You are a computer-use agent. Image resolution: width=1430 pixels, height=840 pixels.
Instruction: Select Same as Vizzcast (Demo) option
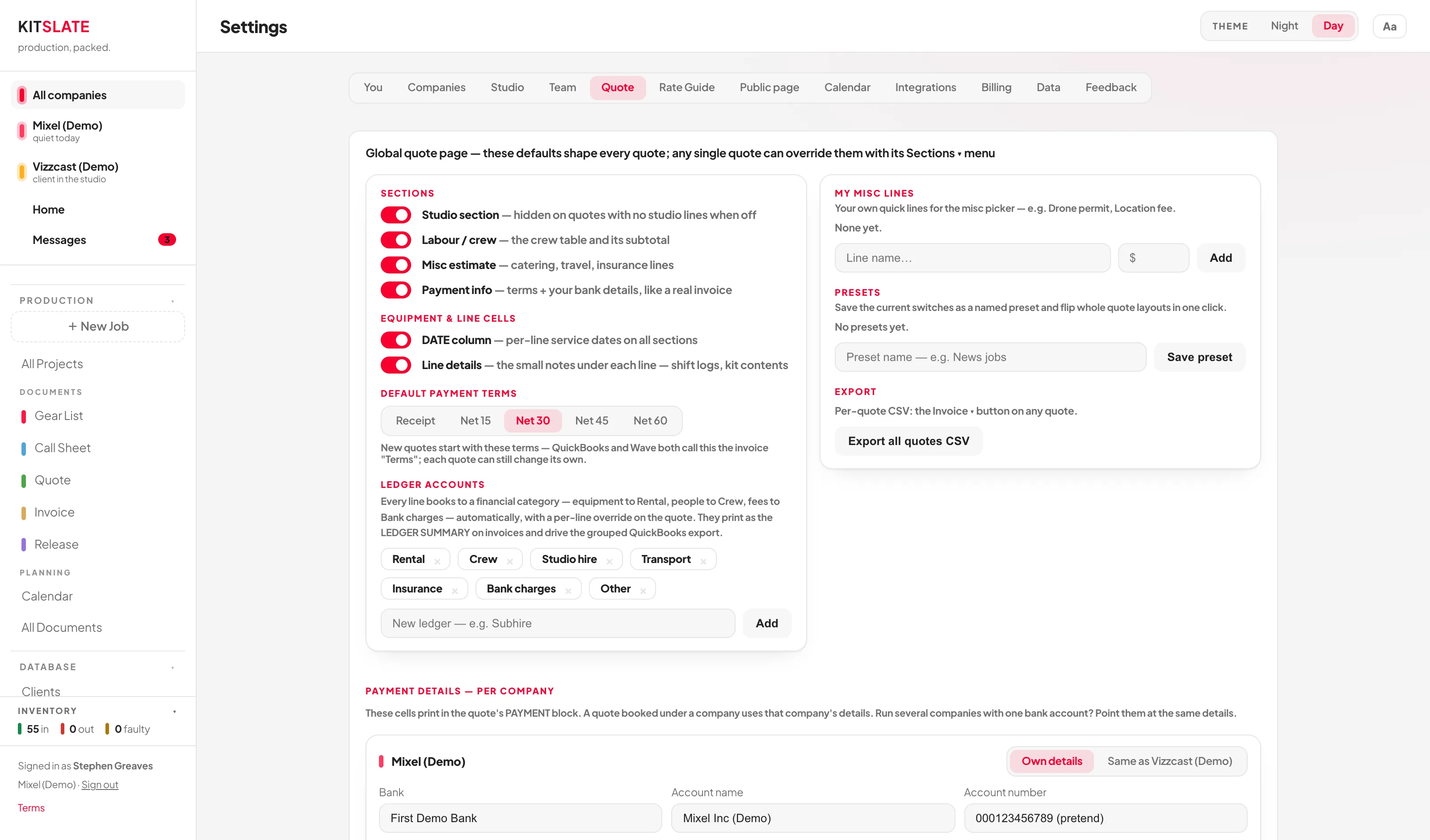[x=1169, y=761]
